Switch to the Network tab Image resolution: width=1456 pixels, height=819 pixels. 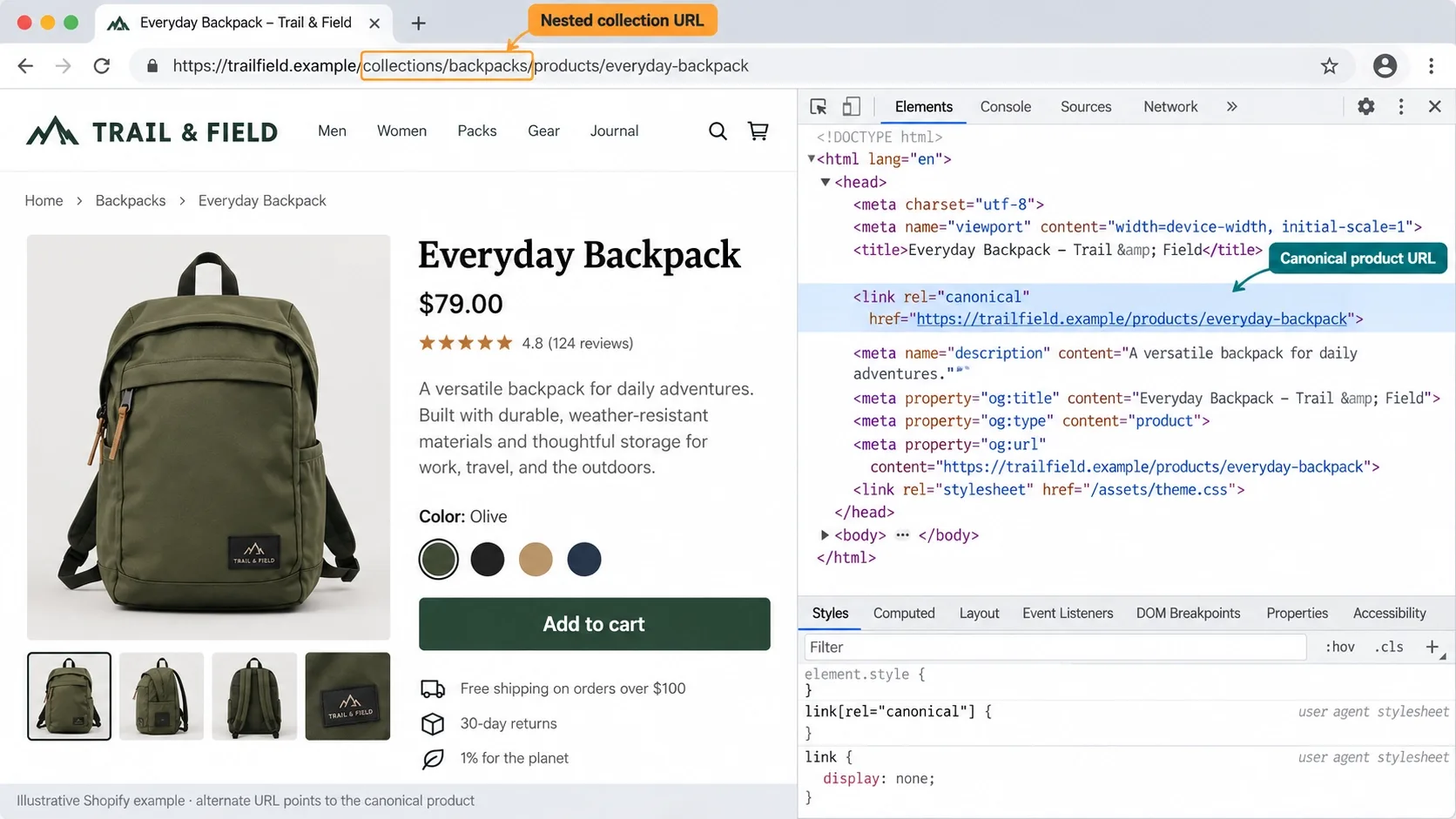click(1170, 106)
